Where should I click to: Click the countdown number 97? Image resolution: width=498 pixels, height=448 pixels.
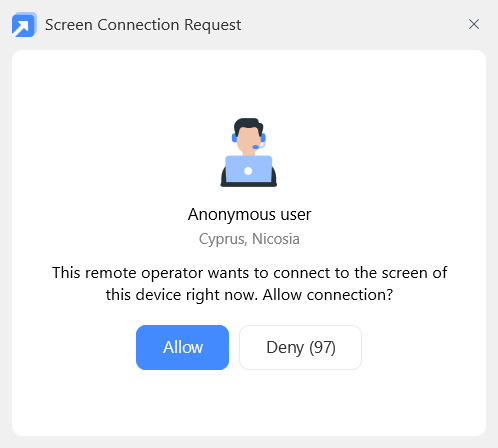coord(322,347)
